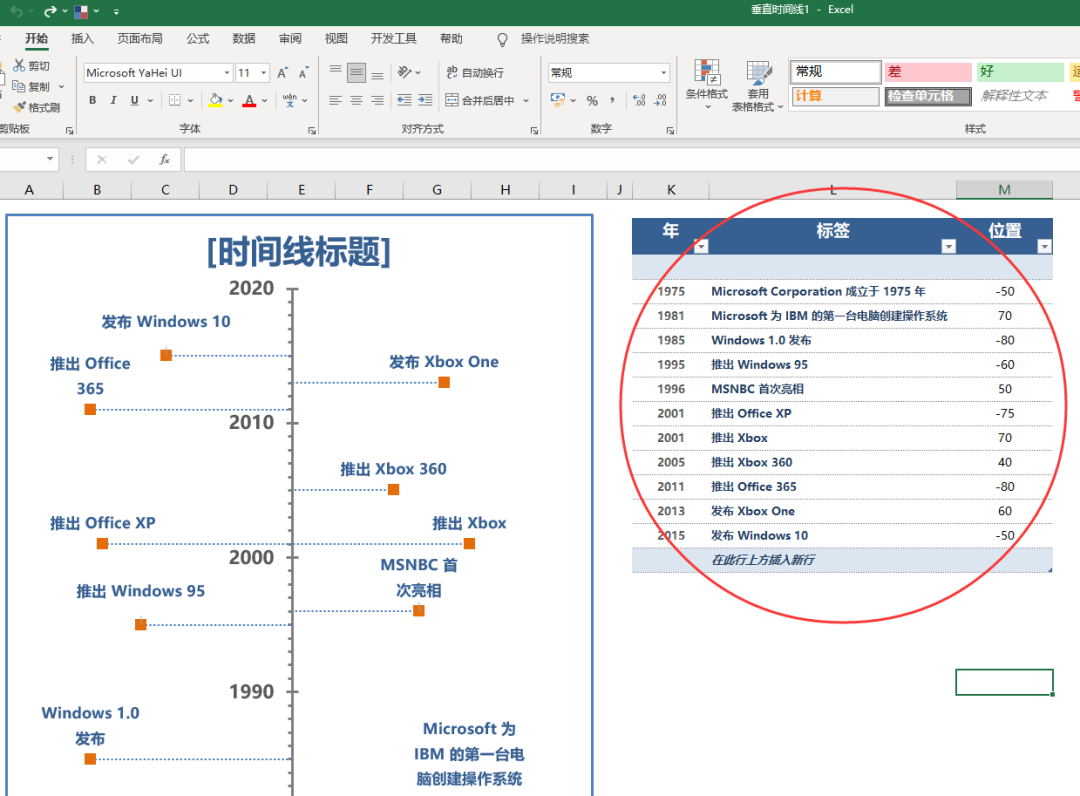This screenshot has width=1080, height=796.
Task: Apply the 计算 cell style
Action: (835, 96)
